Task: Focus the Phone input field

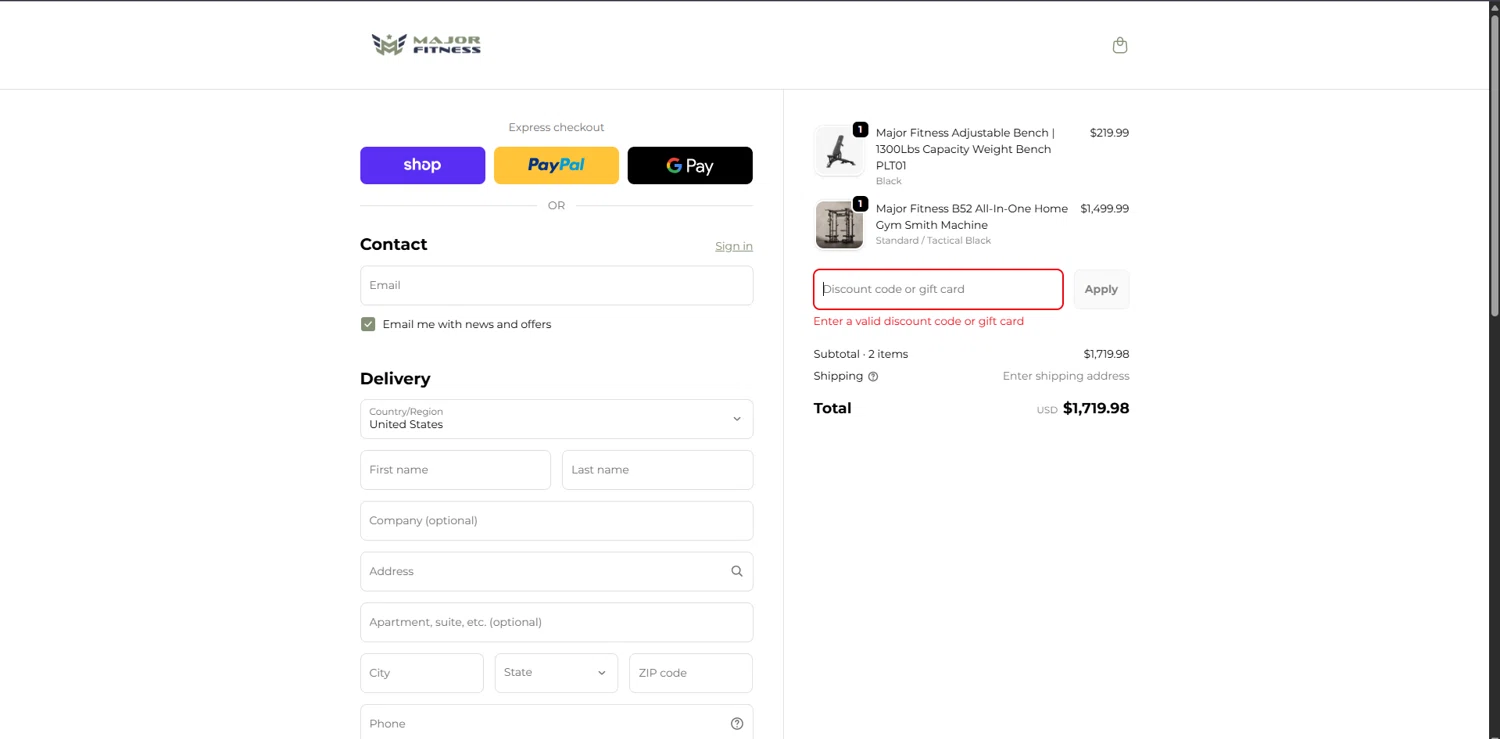Action: pyautogui.click(x=556, y=722)
